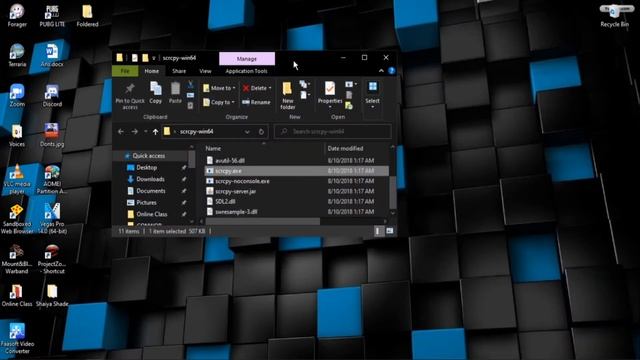Viewport: 640px width, 360px height.
Task: Customize Quick Access Toolbar arrow
Action: point(154,58)
